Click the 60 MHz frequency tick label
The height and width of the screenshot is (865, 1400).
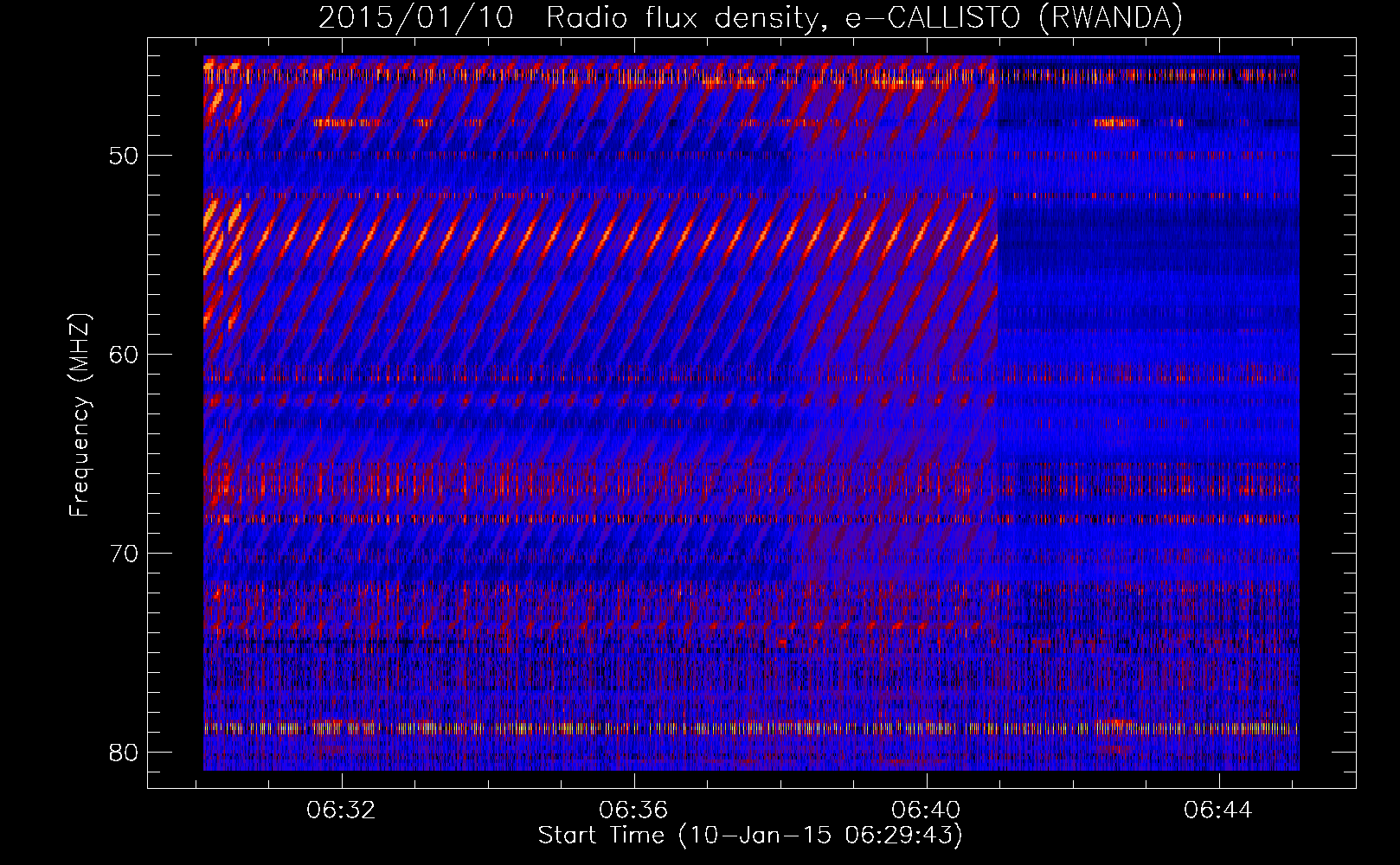125,355
